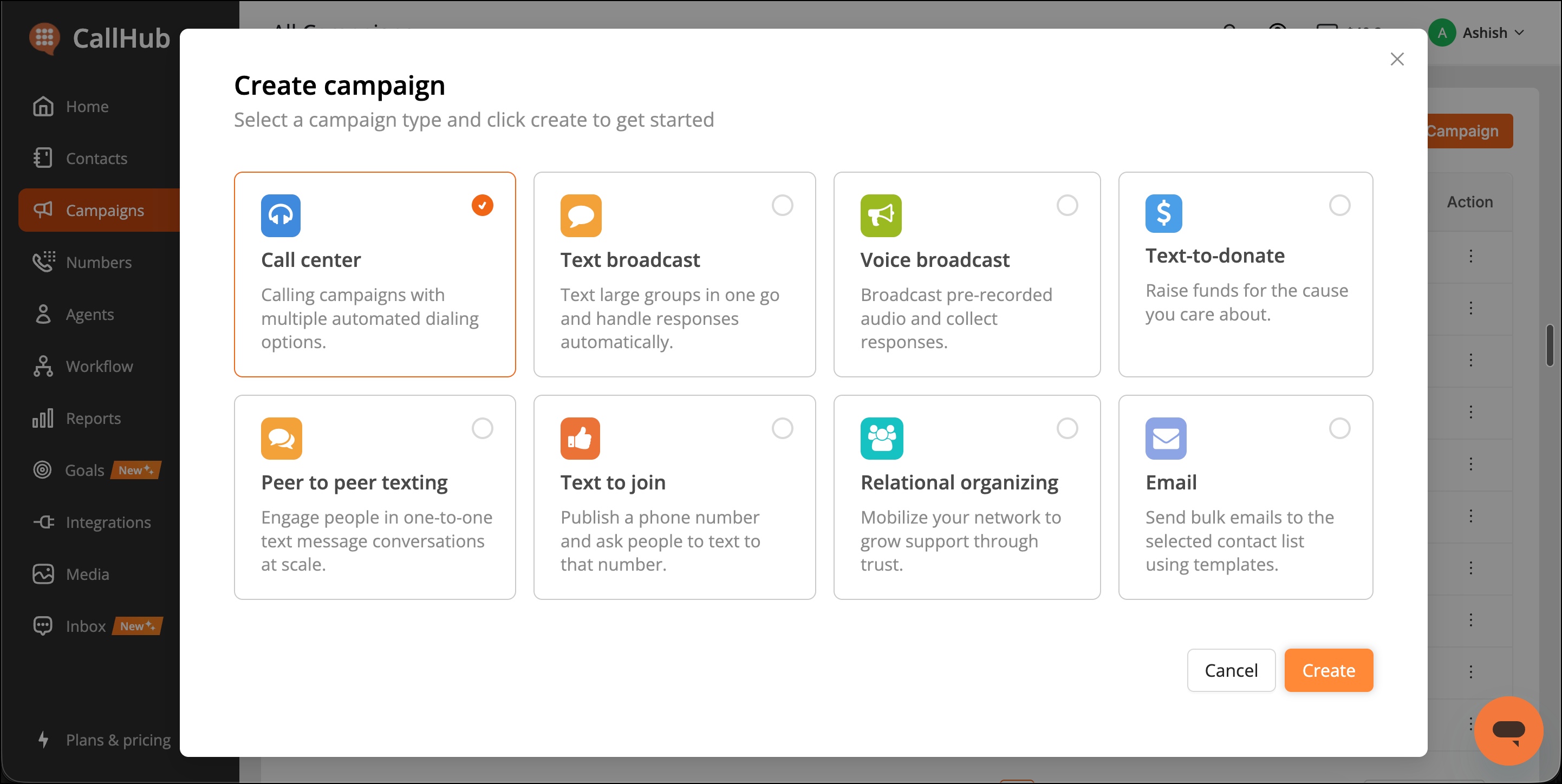Click the Peer to peer texting icon
This screenshot has height=784, width=1562.
[281, 439]
